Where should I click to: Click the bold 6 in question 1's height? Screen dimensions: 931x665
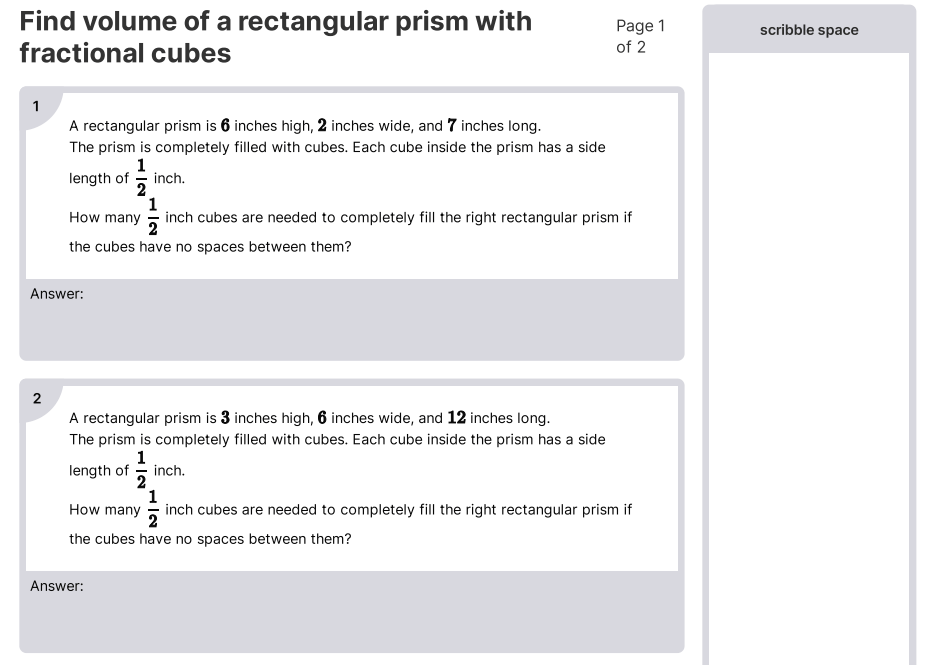coord(225,126)
